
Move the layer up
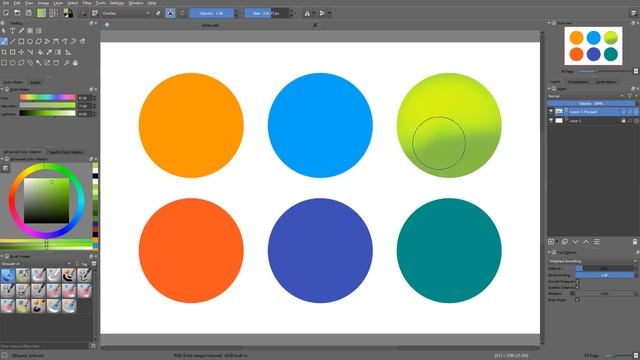(x=586, y=242)
